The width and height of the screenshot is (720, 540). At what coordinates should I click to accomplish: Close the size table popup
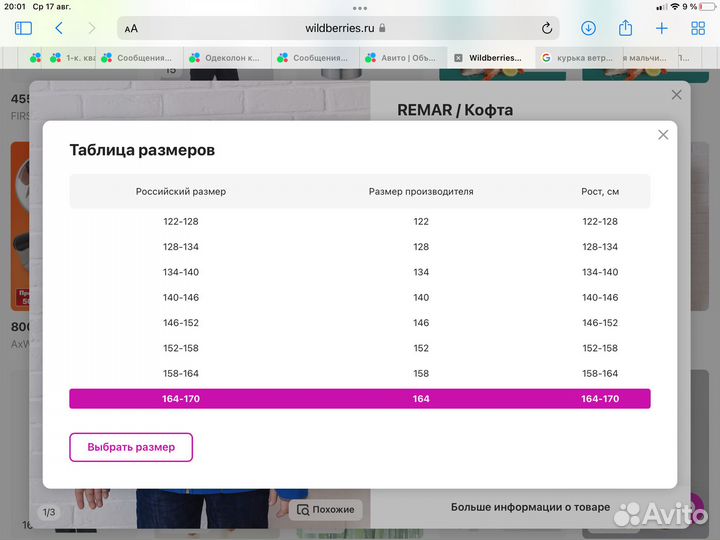click(663, 135)
